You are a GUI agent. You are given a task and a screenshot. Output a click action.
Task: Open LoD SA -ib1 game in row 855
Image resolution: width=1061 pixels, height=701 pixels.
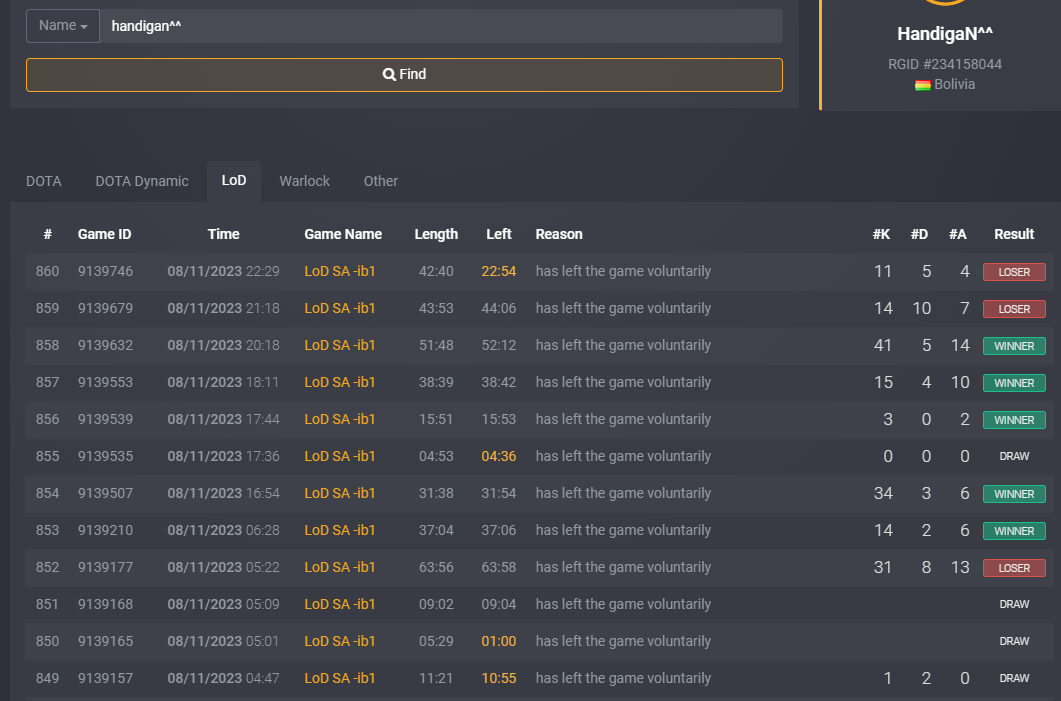pos(340,456)
